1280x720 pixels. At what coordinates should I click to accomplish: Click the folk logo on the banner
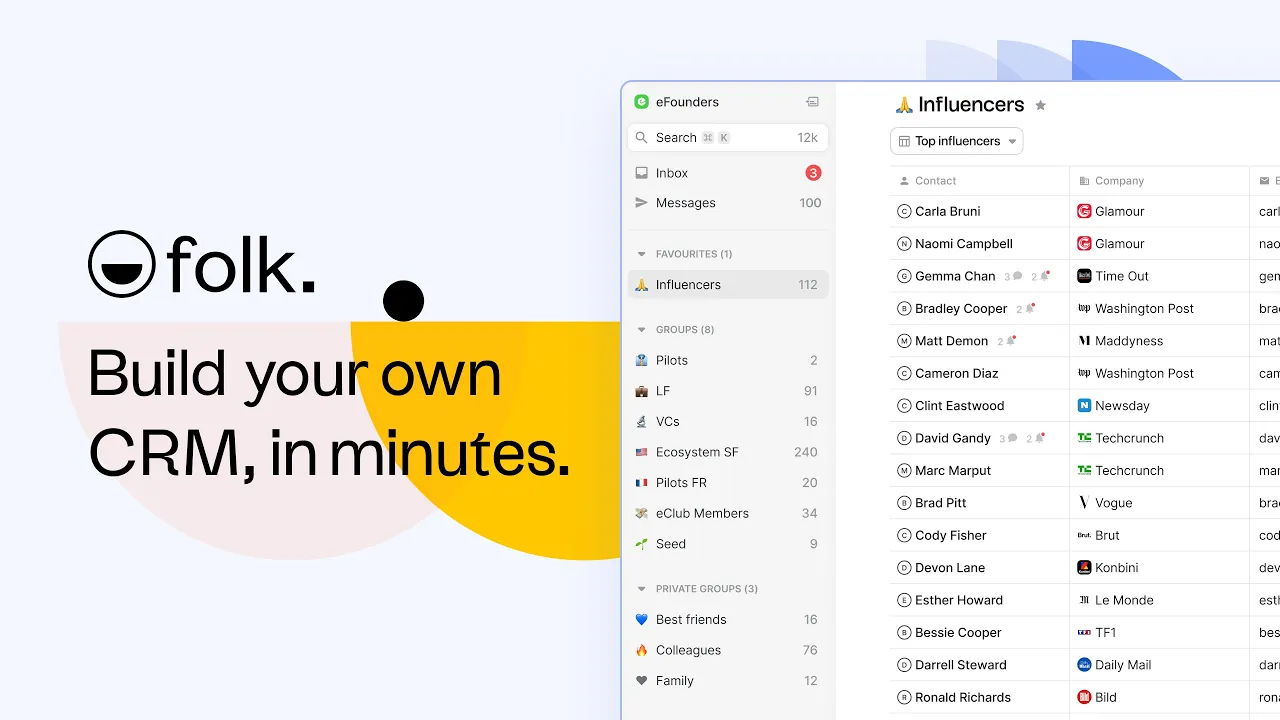(202, 265)
